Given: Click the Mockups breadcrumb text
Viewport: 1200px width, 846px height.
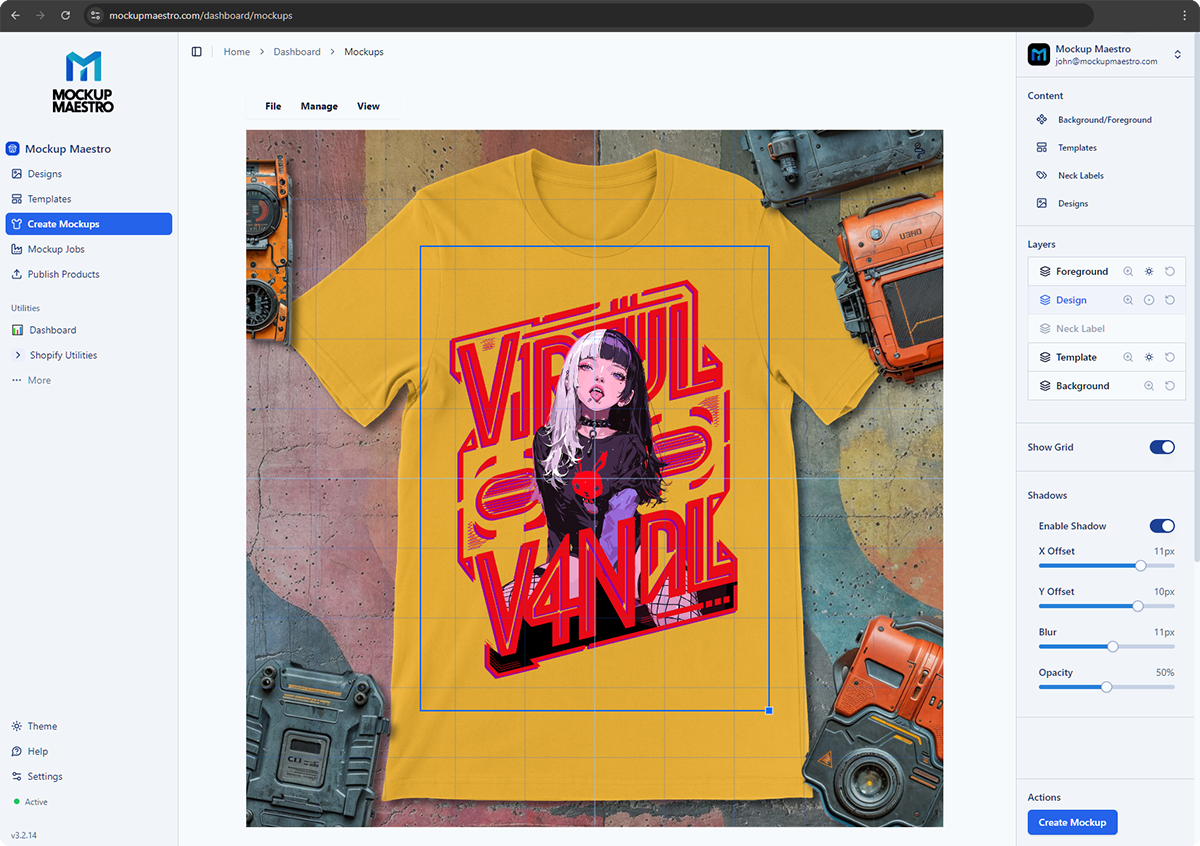Looking at the screenshot, I should point(364,52).
